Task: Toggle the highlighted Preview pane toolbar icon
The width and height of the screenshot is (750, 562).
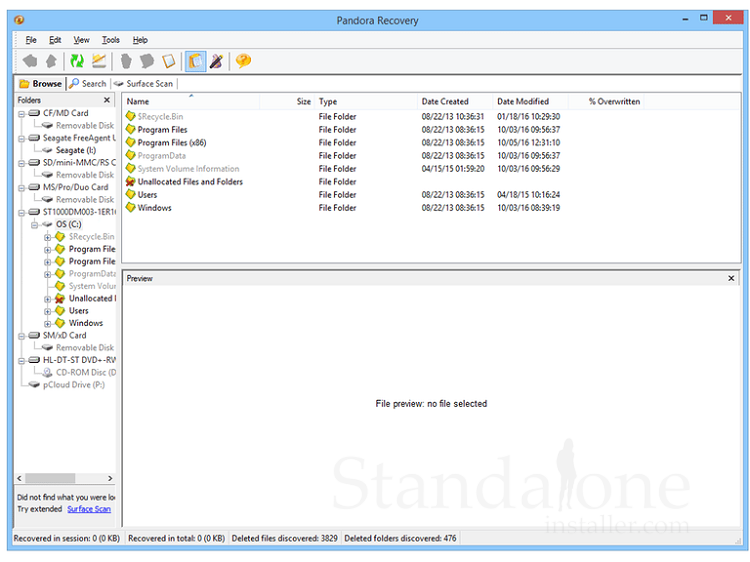Action: coord(195,61)
